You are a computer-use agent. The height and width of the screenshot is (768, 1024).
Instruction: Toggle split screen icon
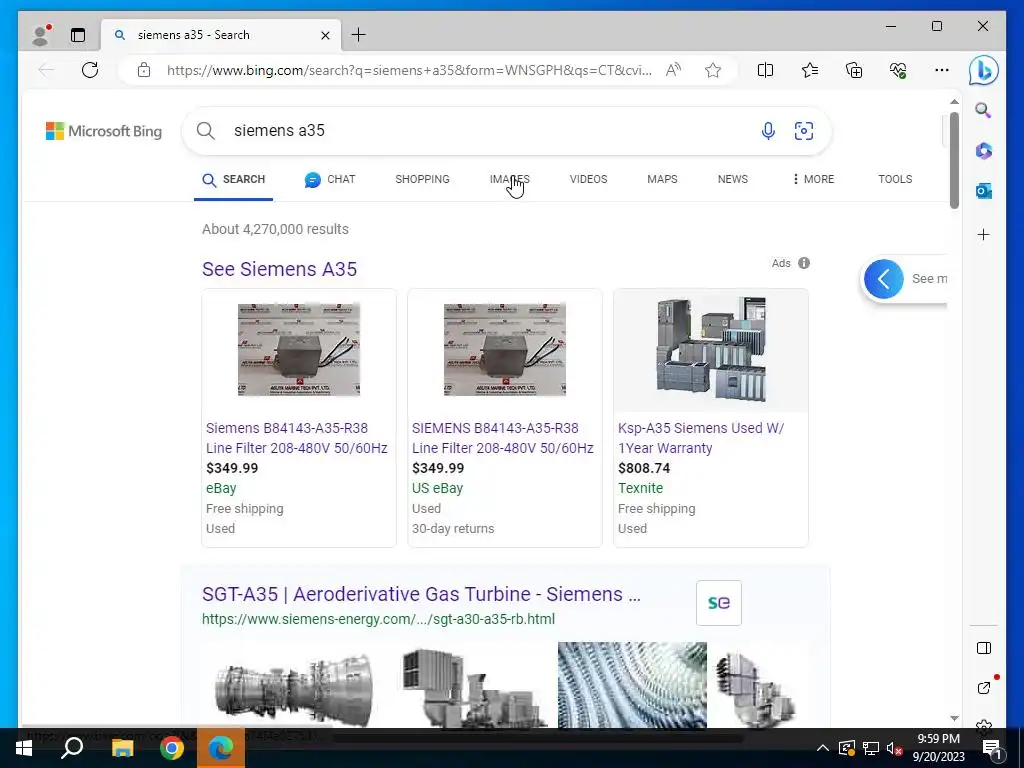click(765, 70)
